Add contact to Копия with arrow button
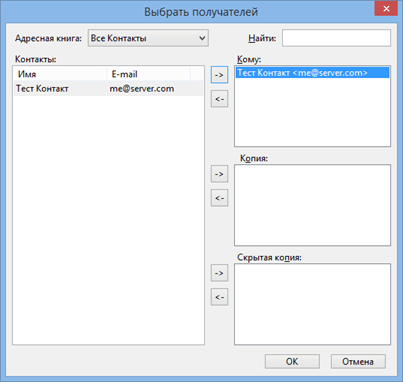This screenshot has height=382, width=403. (219, 174)
